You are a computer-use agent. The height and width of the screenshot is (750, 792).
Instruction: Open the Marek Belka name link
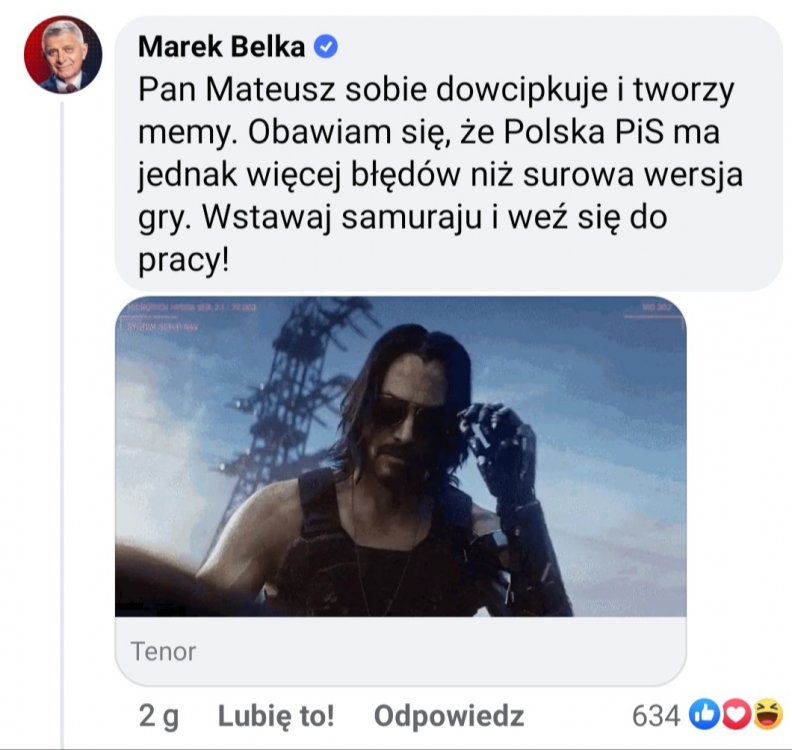[x=221, y=47]
